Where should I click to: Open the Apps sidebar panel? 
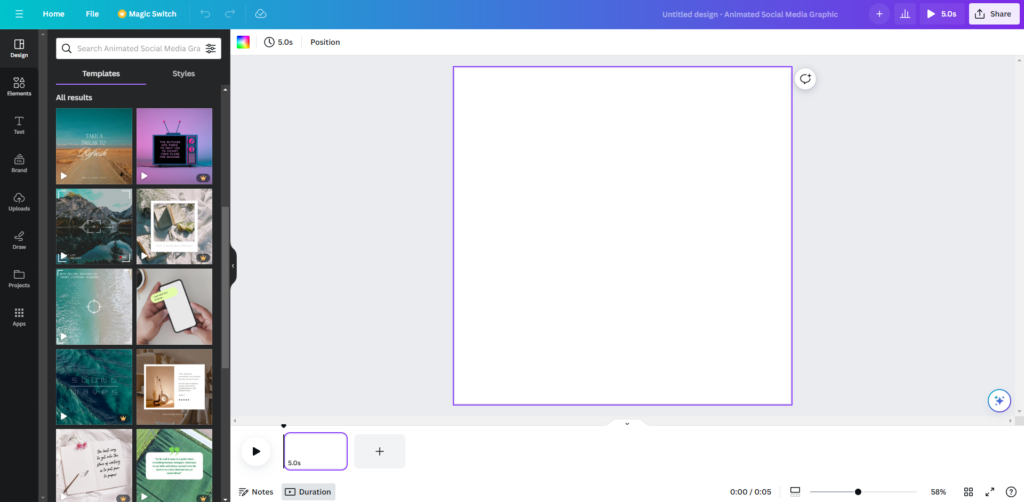pyautogui.click(x=19, y=317)
